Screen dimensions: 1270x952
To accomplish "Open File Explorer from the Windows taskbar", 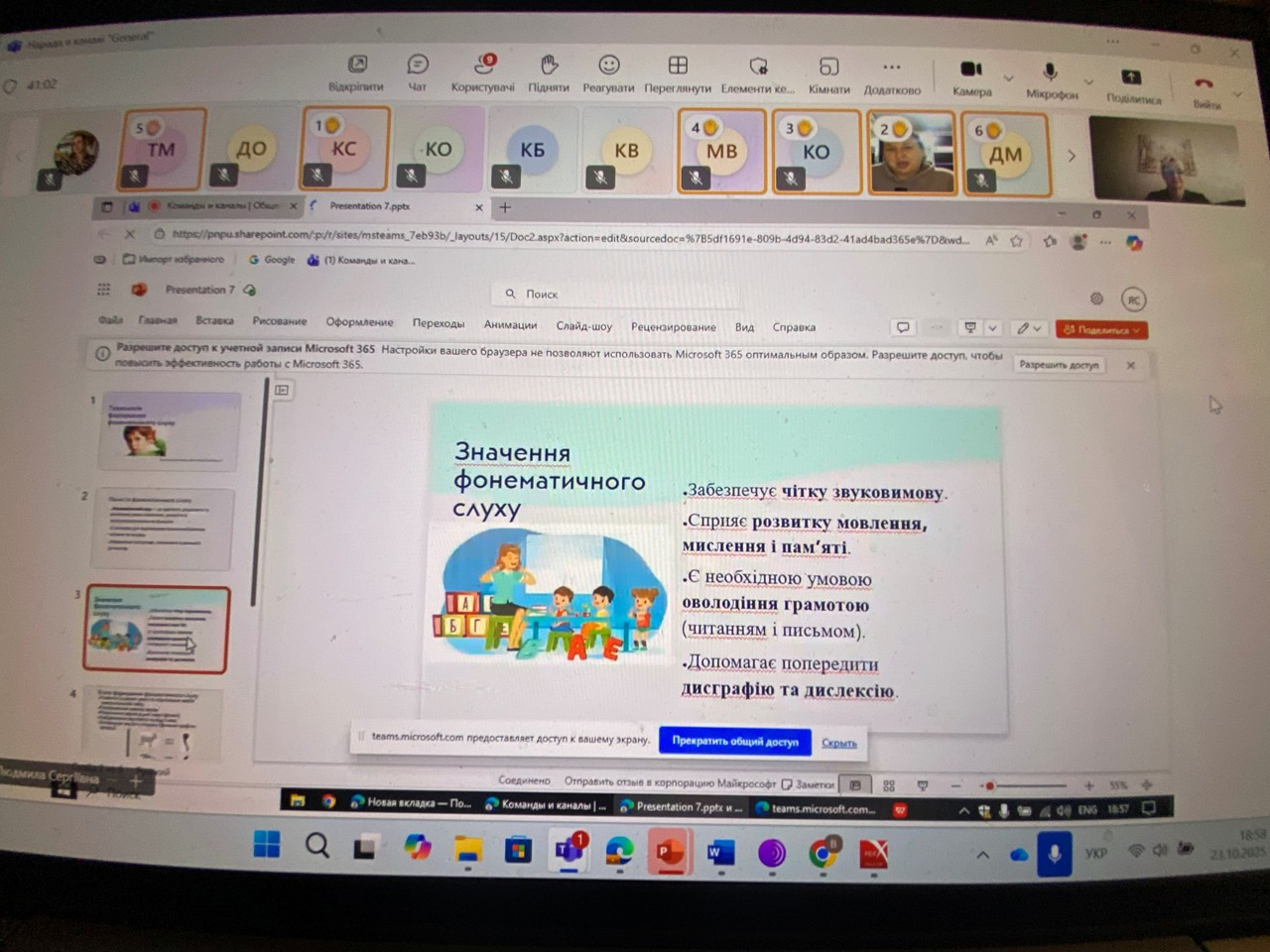I will tap(467, 849).
